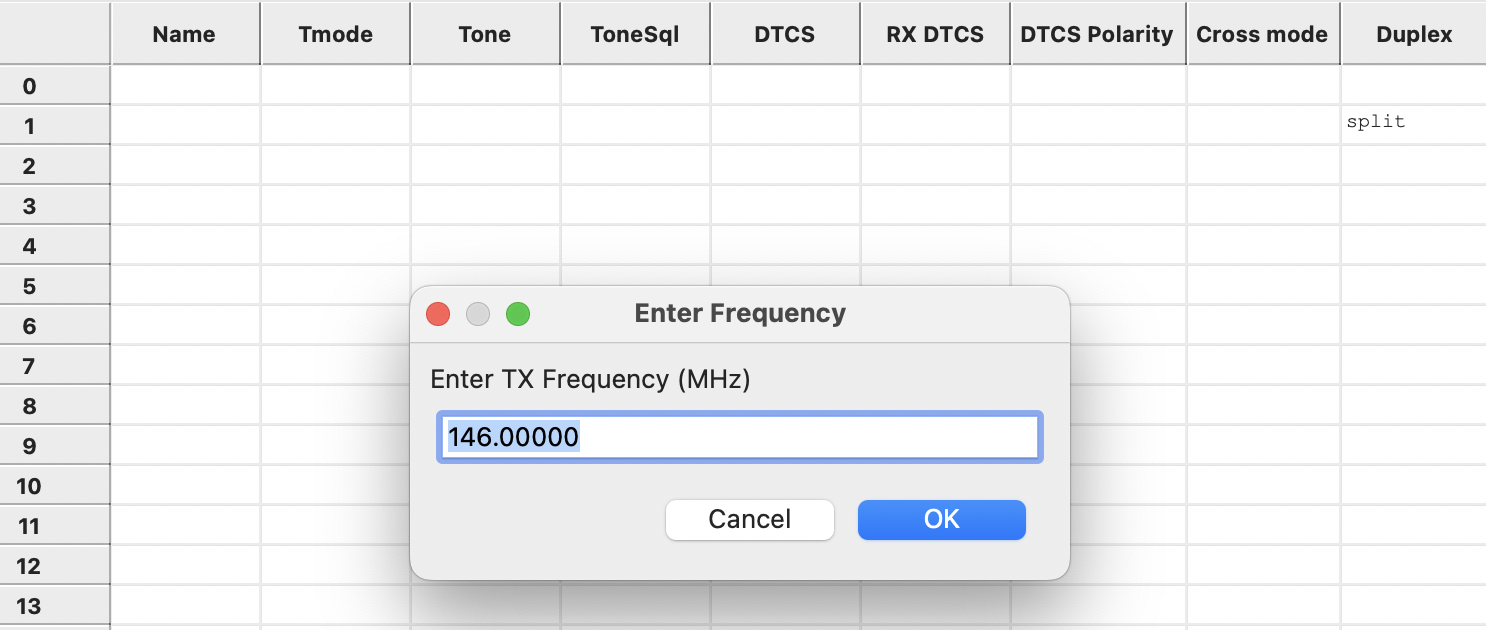Click the Name cell in row 2
1486x630 pixels.
(x=186, y=165)
